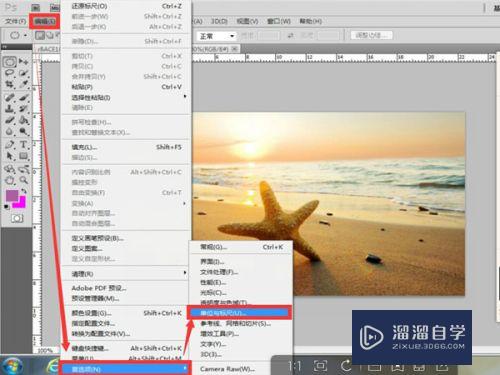Select the Clone Stamp tool

tap(10, 109)
